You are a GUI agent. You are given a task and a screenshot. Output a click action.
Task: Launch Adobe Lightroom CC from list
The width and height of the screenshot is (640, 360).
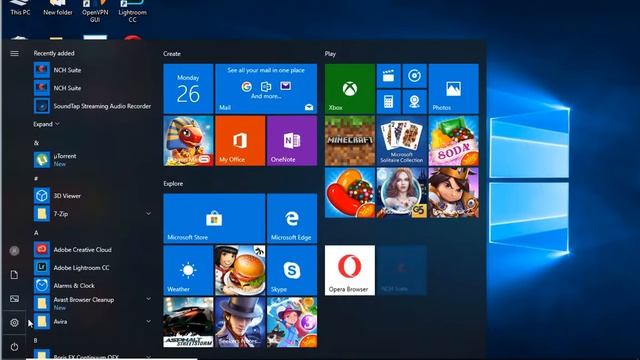click(x=93, y=267)
